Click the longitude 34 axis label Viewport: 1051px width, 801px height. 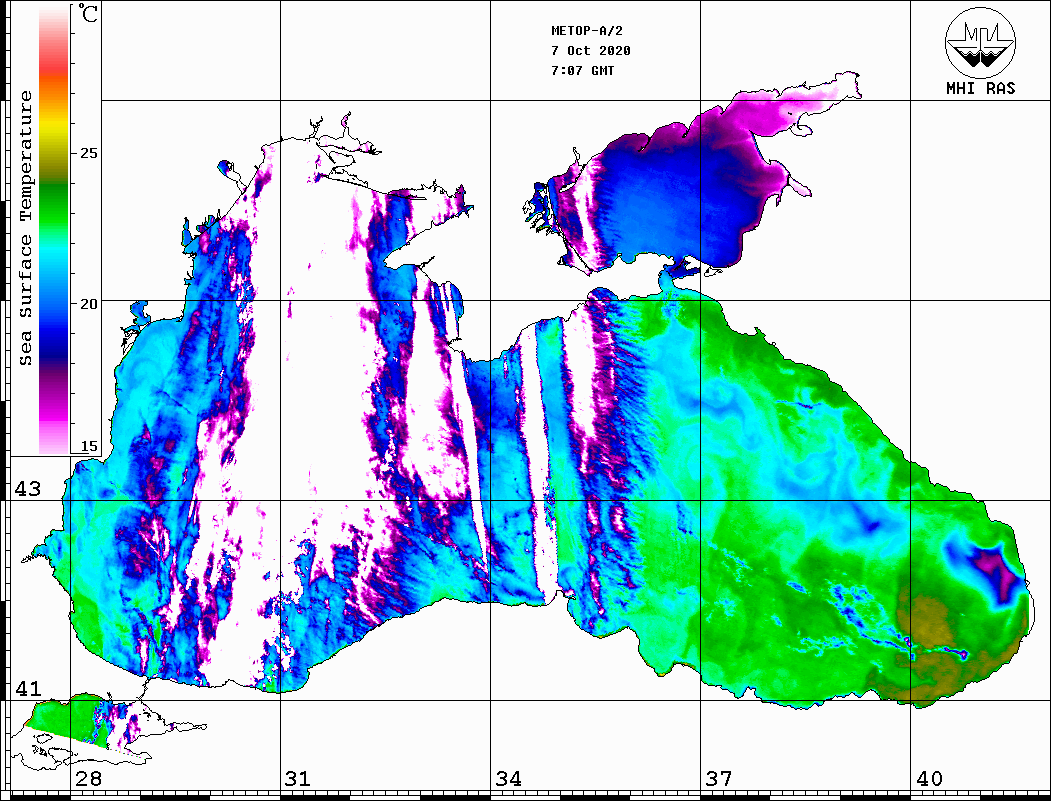[507, 779]
